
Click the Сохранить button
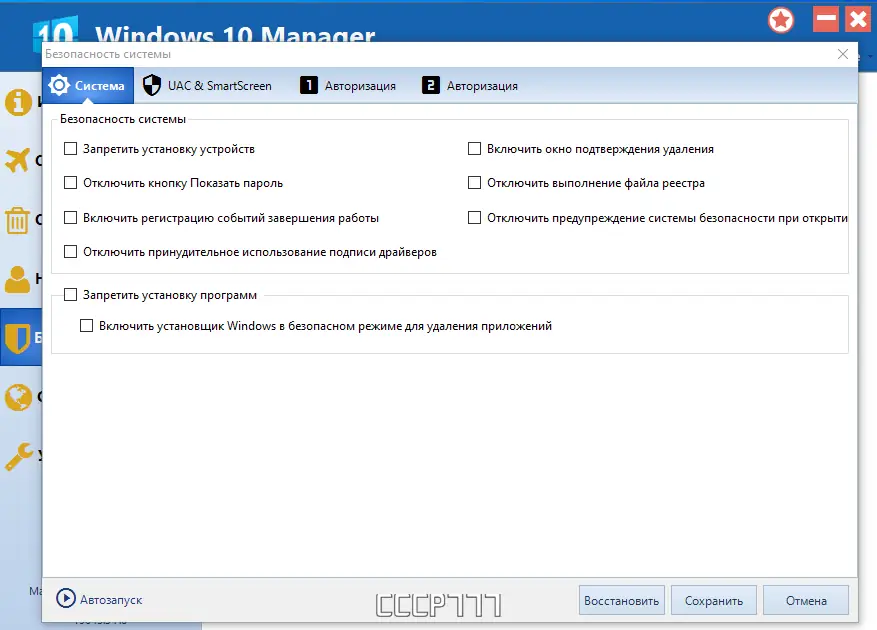713,599
